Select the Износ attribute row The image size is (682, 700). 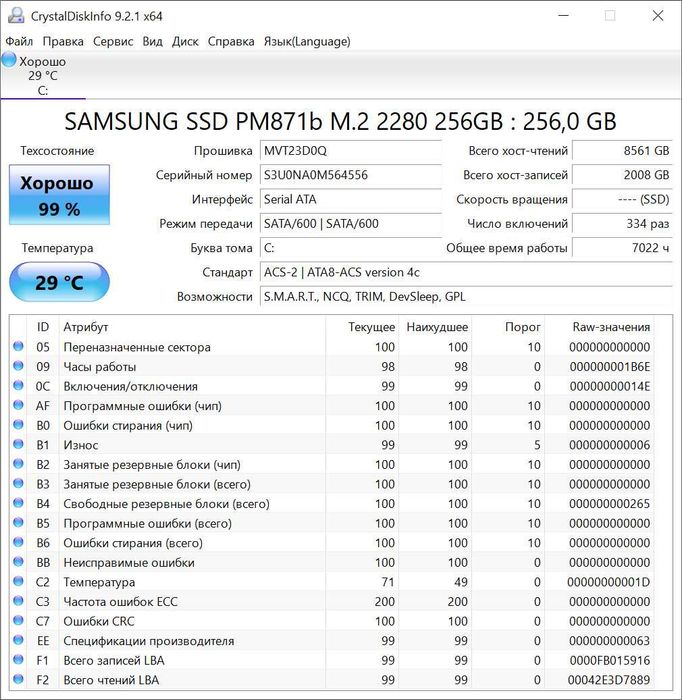pos(332,445)
